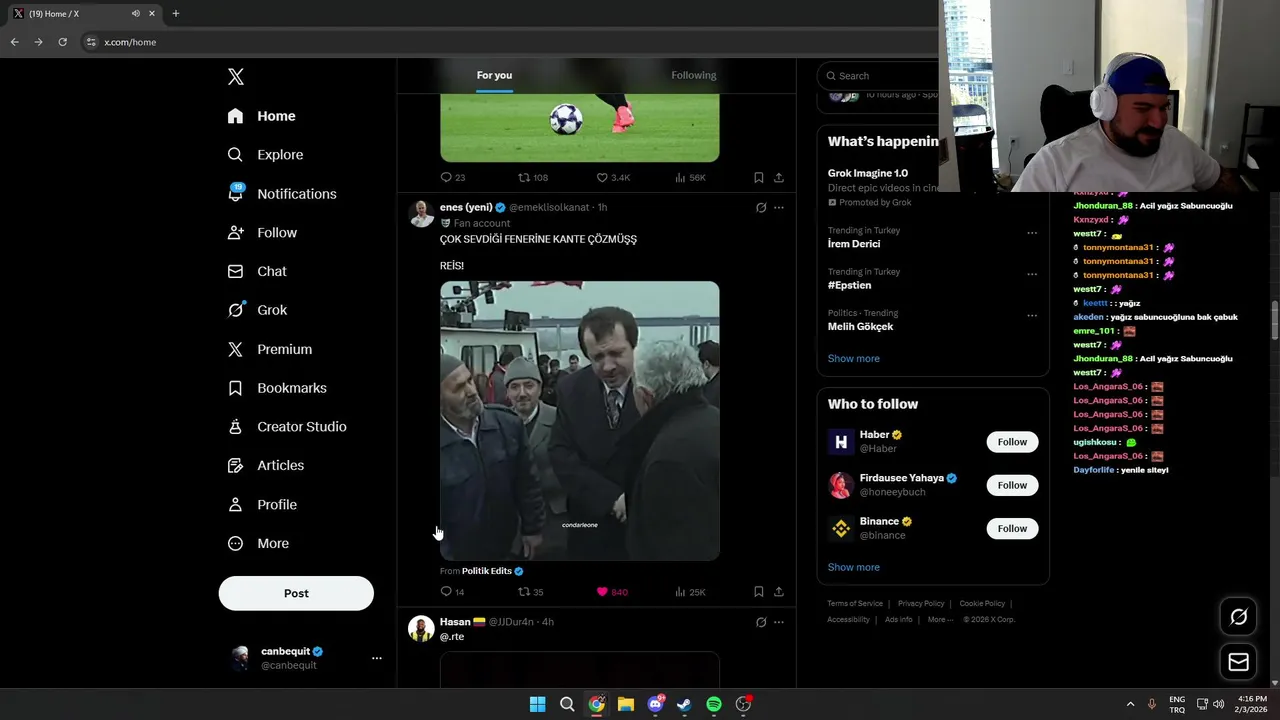View analytics of football post with 56K views
Screen dimensions: 1280x720
(x=690, y=177)
